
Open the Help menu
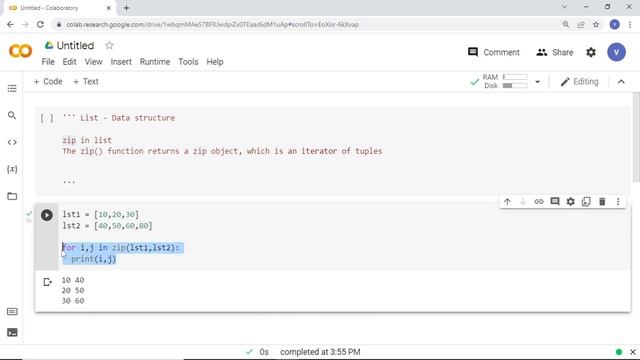tap(215, 62)
